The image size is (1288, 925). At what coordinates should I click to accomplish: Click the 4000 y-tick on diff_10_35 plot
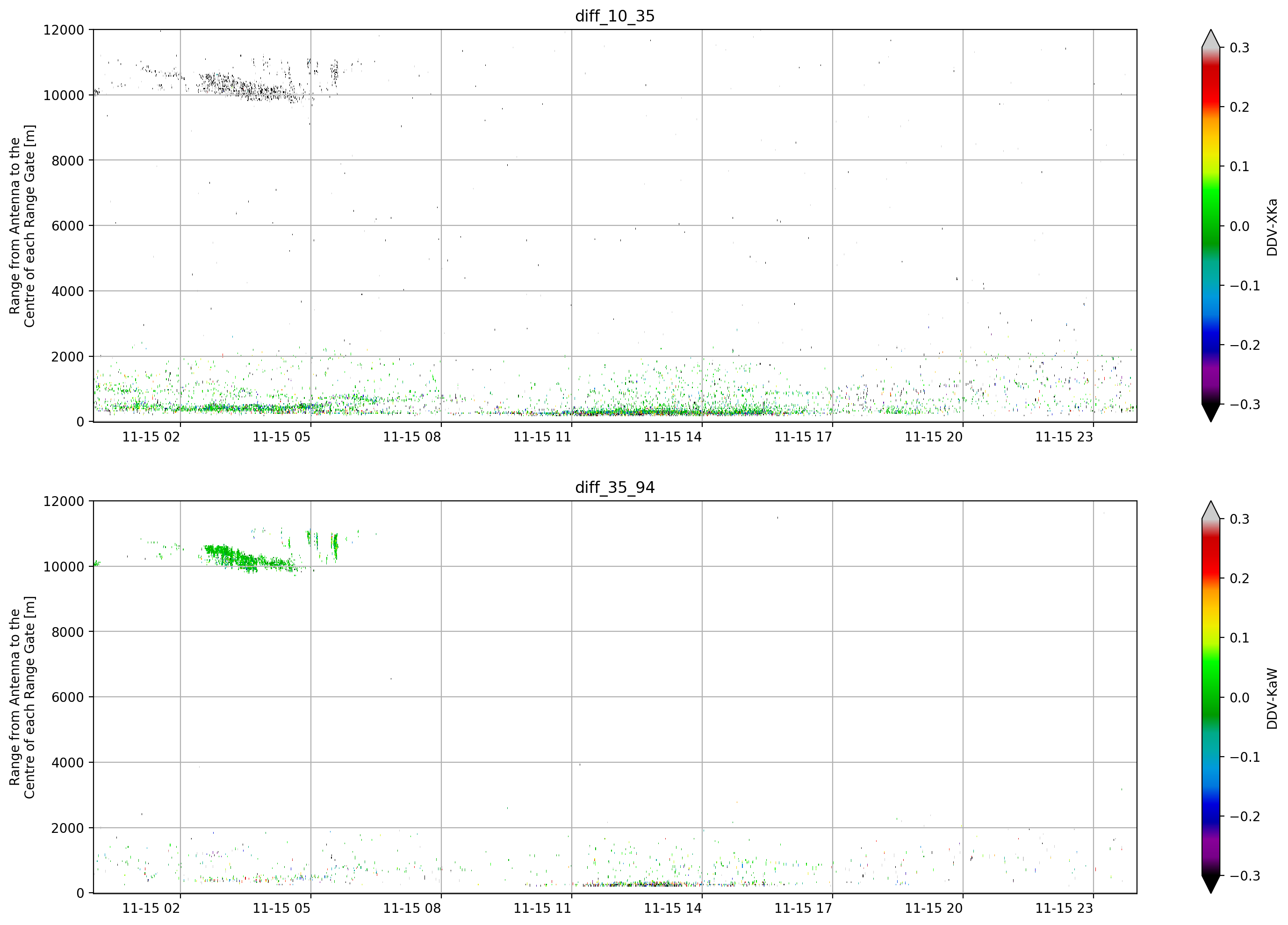68,291
